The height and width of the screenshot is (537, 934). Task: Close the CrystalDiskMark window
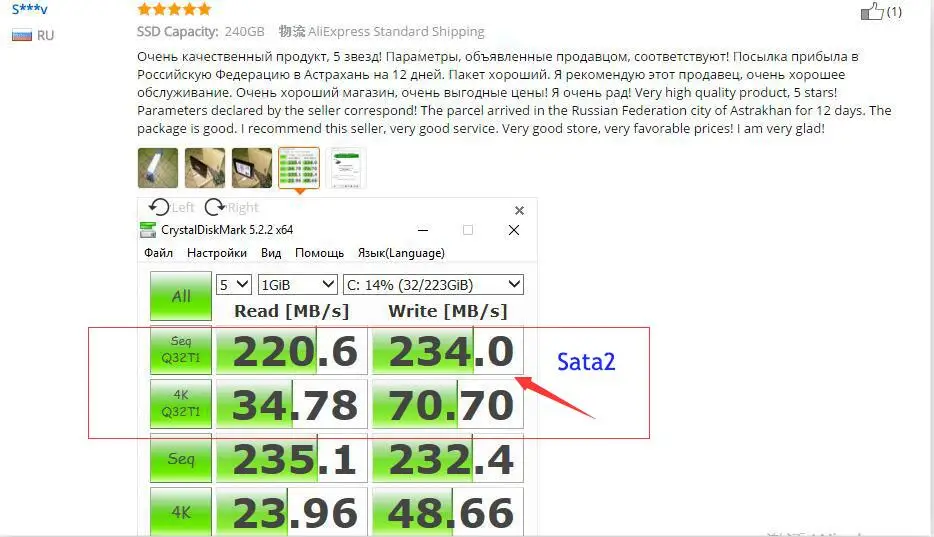click(x=514, y=230)
